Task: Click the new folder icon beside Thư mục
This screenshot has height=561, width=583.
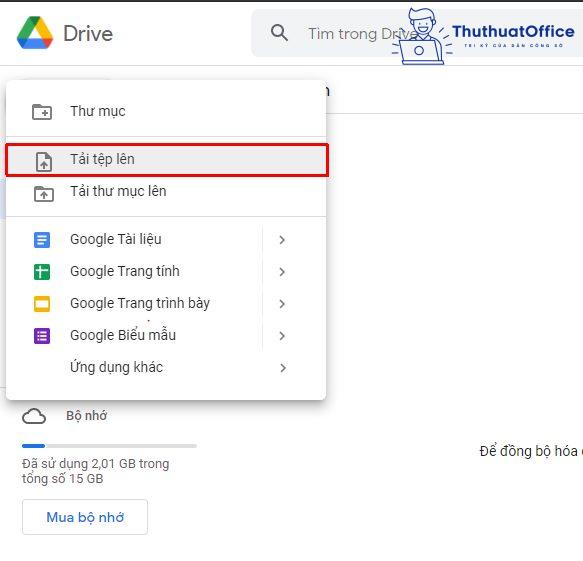Action: (42, 112)
